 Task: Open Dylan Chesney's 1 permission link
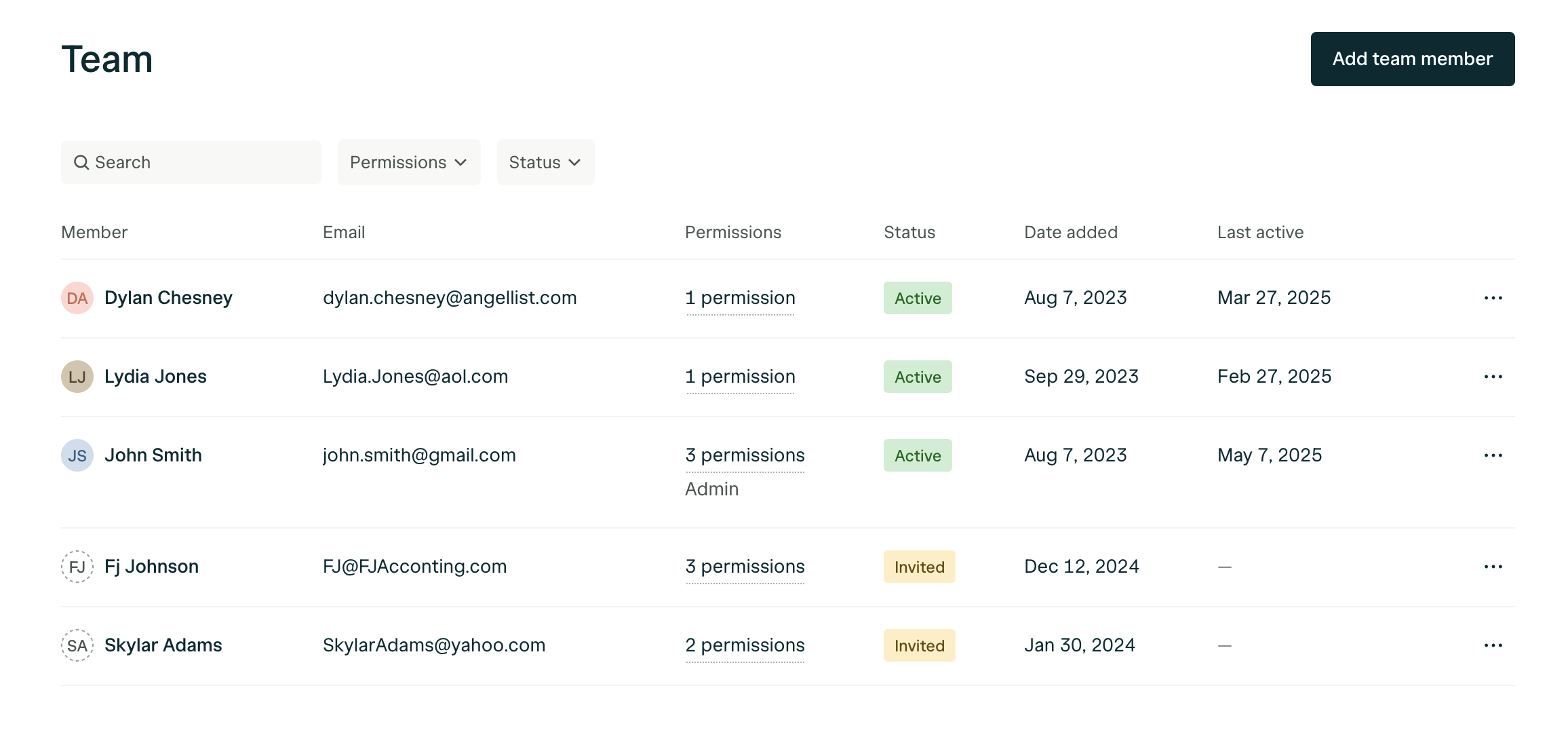(740, 298)
